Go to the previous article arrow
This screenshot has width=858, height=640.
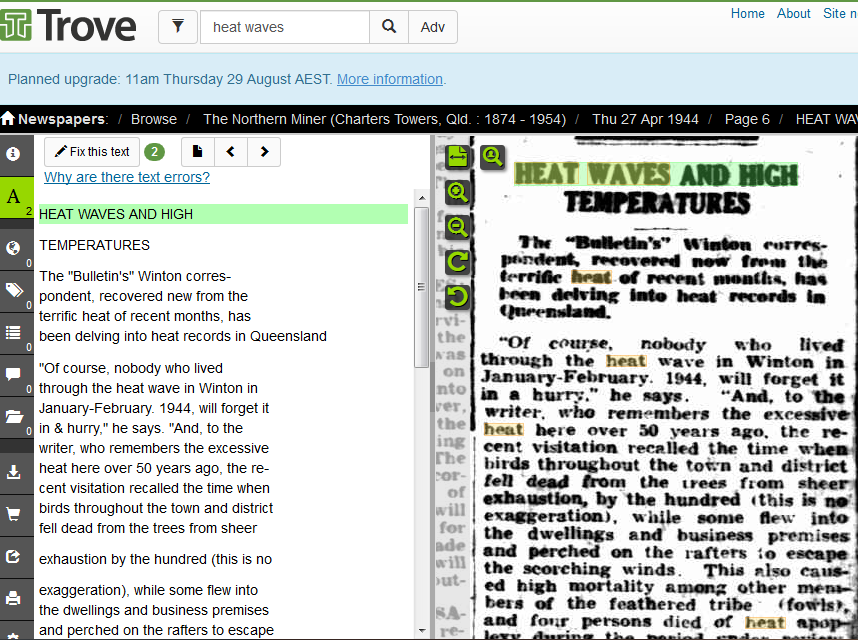231,152
